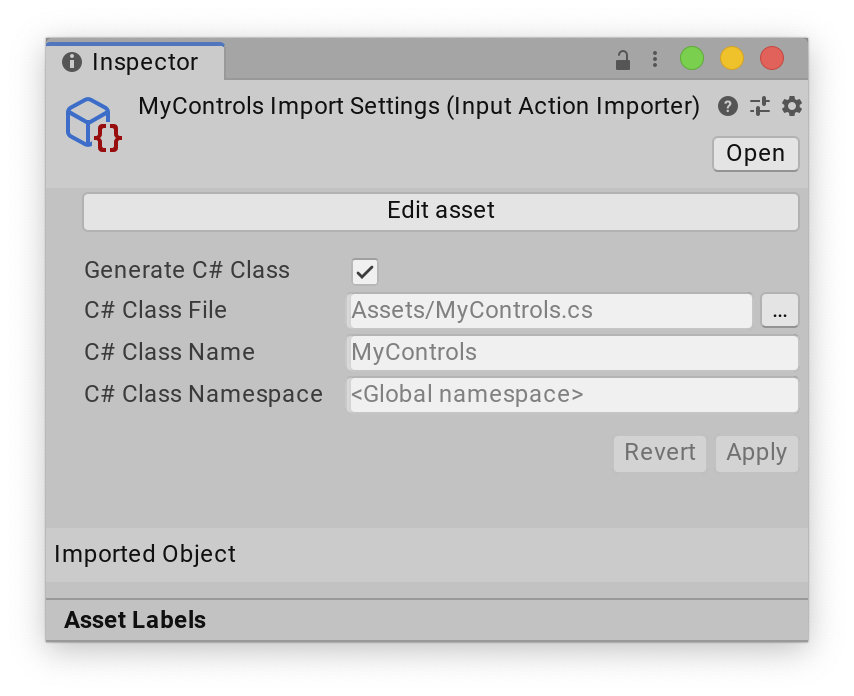Open the Inspector kebab menu icon
The image size is (854, 696).
click(x=655, y=59)
